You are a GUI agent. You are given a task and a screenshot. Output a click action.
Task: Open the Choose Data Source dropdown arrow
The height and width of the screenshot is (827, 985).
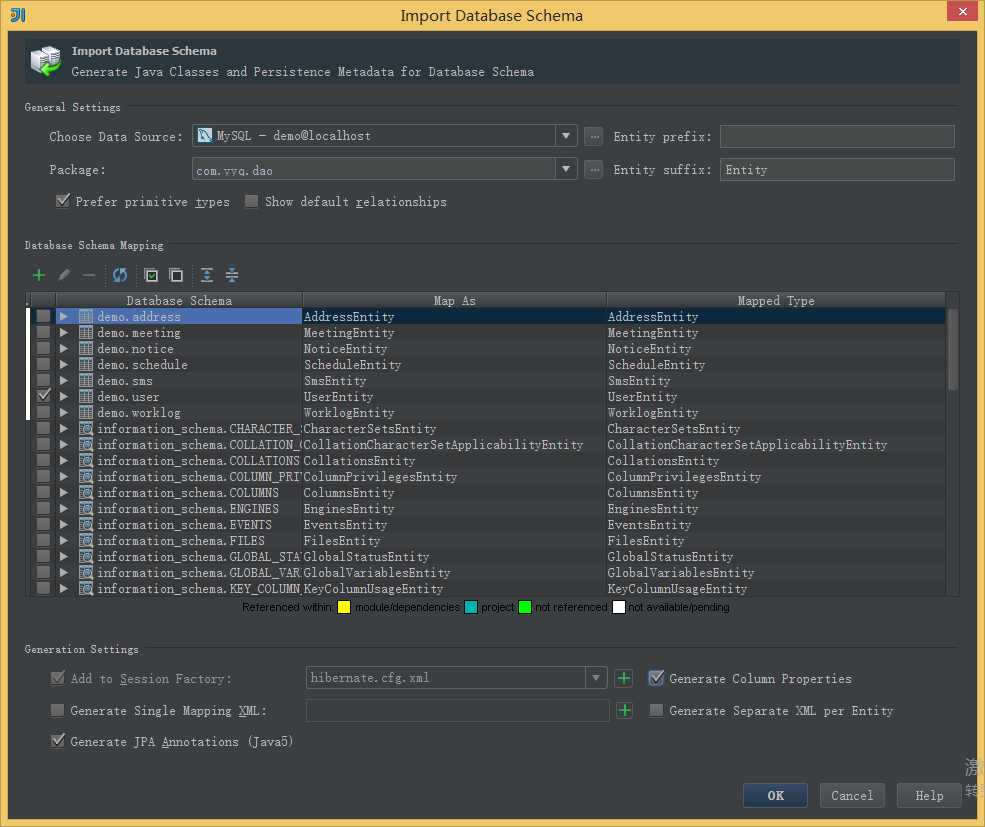coord(566,136)
